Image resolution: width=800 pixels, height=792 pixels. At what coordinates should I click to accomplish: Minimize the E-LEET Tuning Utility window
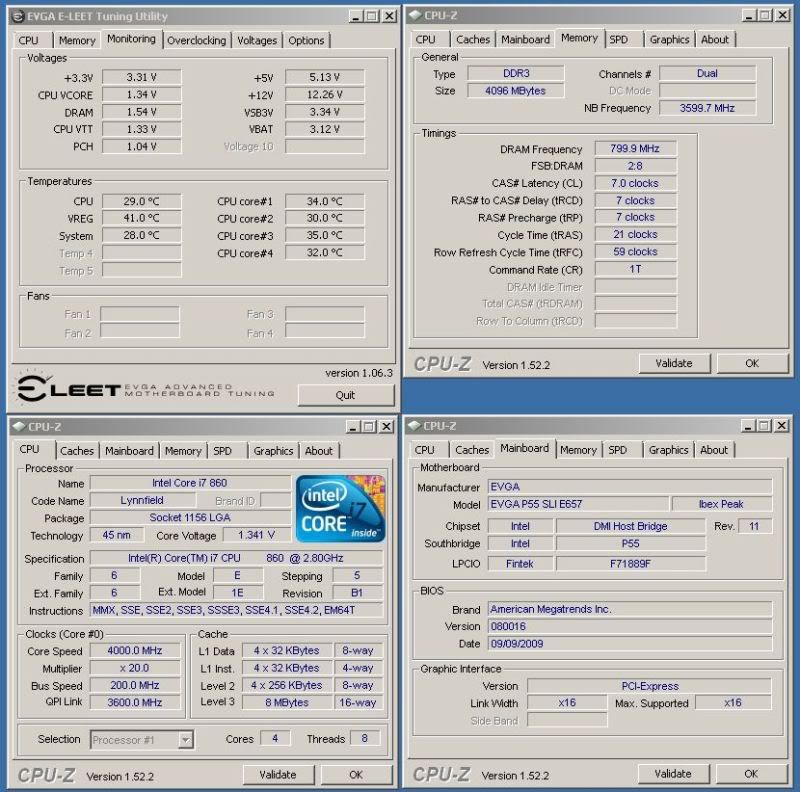coord(356,16)
